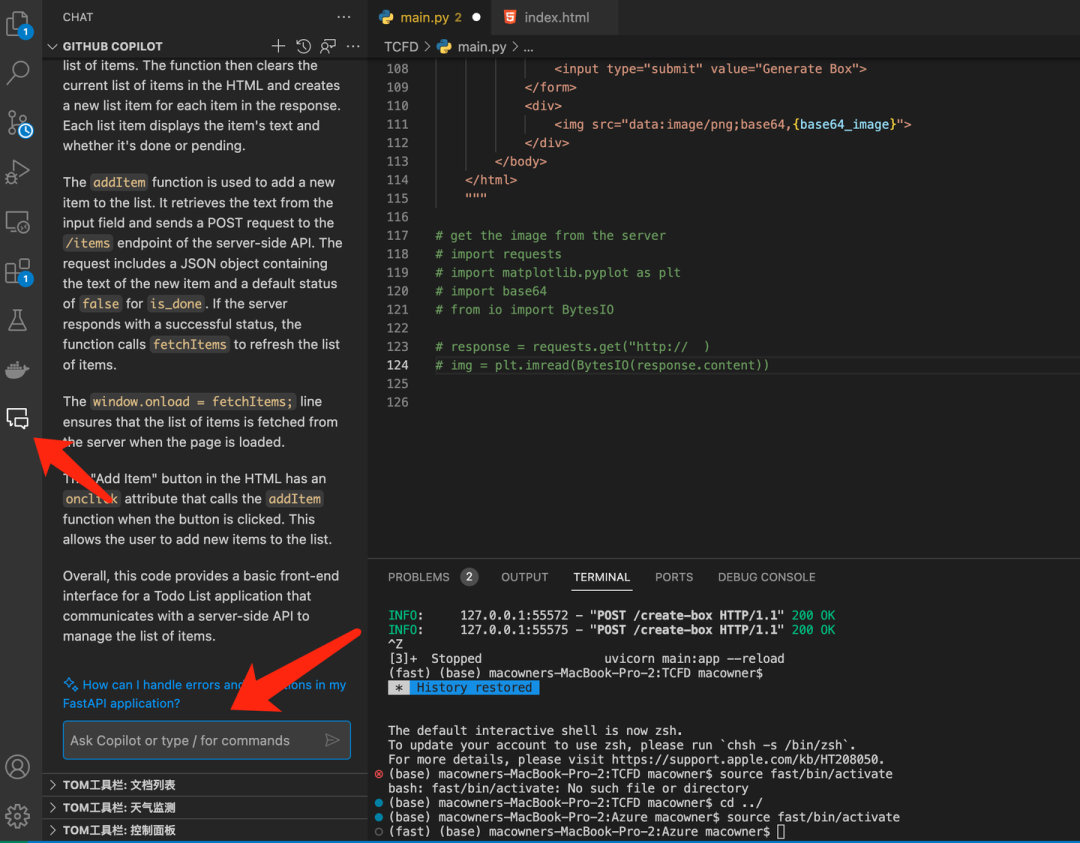Place cursor on the Generate Box input line
1080x843 pixels.
coord(710,69)
